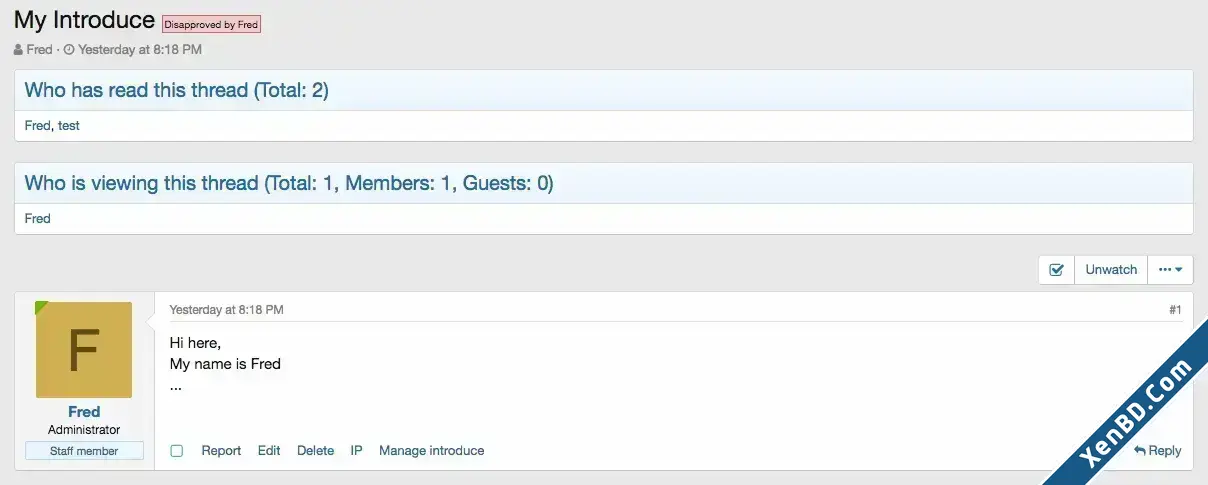Click Delete on the post
The image size is (1208, 485).
315,451
